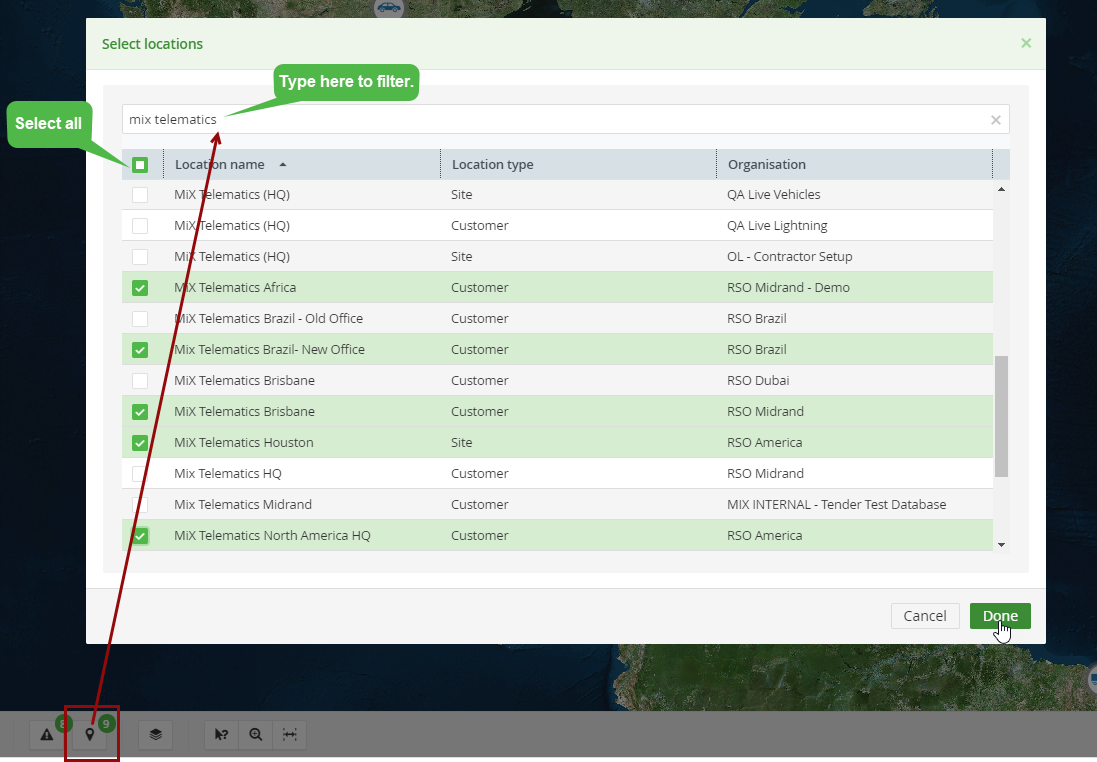This screenshot has height=762, width=1097.
Task: Click 'MiX Telematics Africa' location name
Action: tap(234, 288)
